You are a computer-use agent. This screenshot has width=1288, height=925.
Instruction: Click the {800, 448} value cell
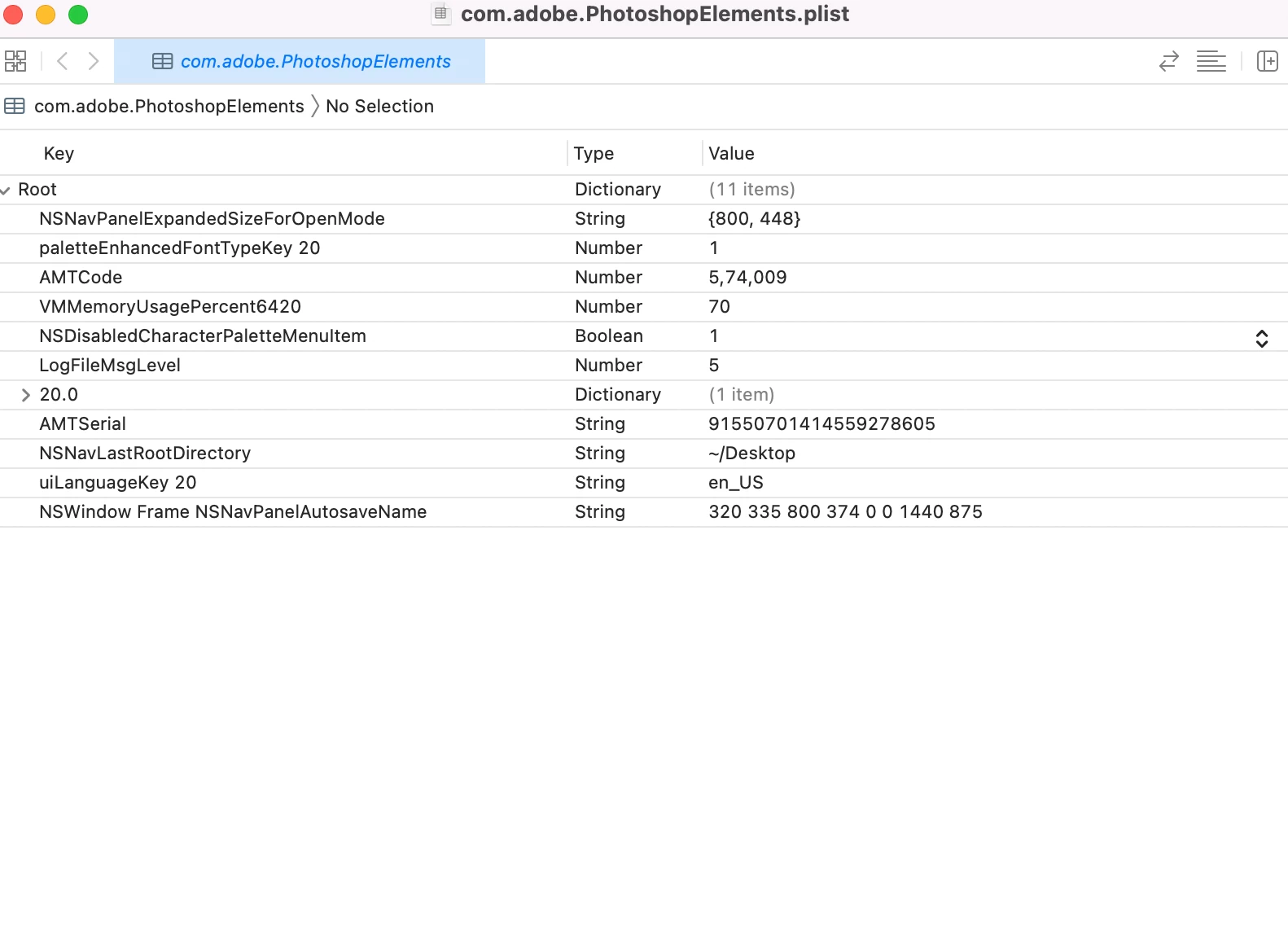pos(755,218)
